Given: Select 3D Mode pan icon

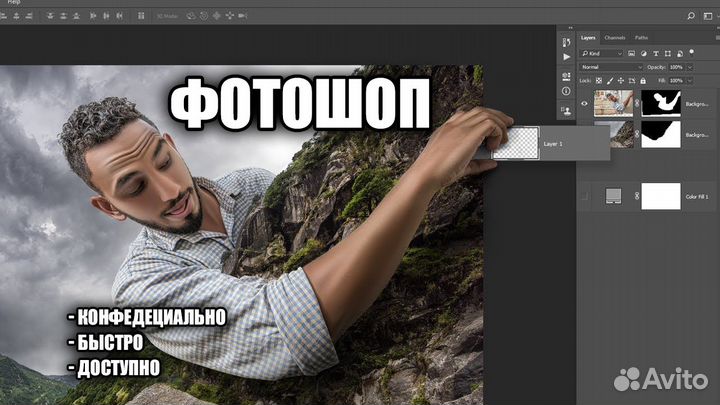Looking at the screenshot, I should coord(217,16).
